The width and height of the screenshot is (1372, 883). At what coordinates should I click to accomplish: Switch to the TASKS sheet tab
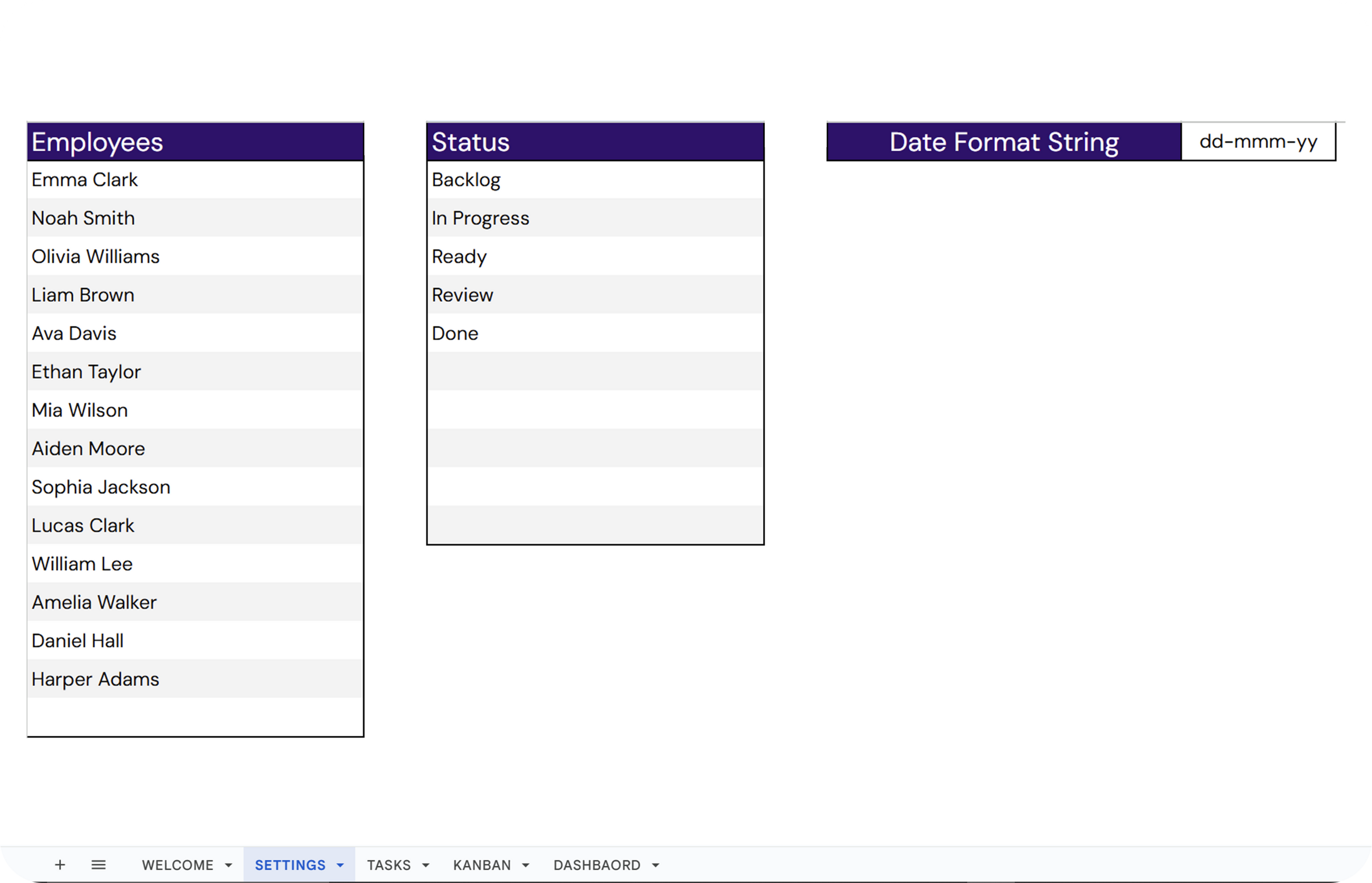coord(388,865)
